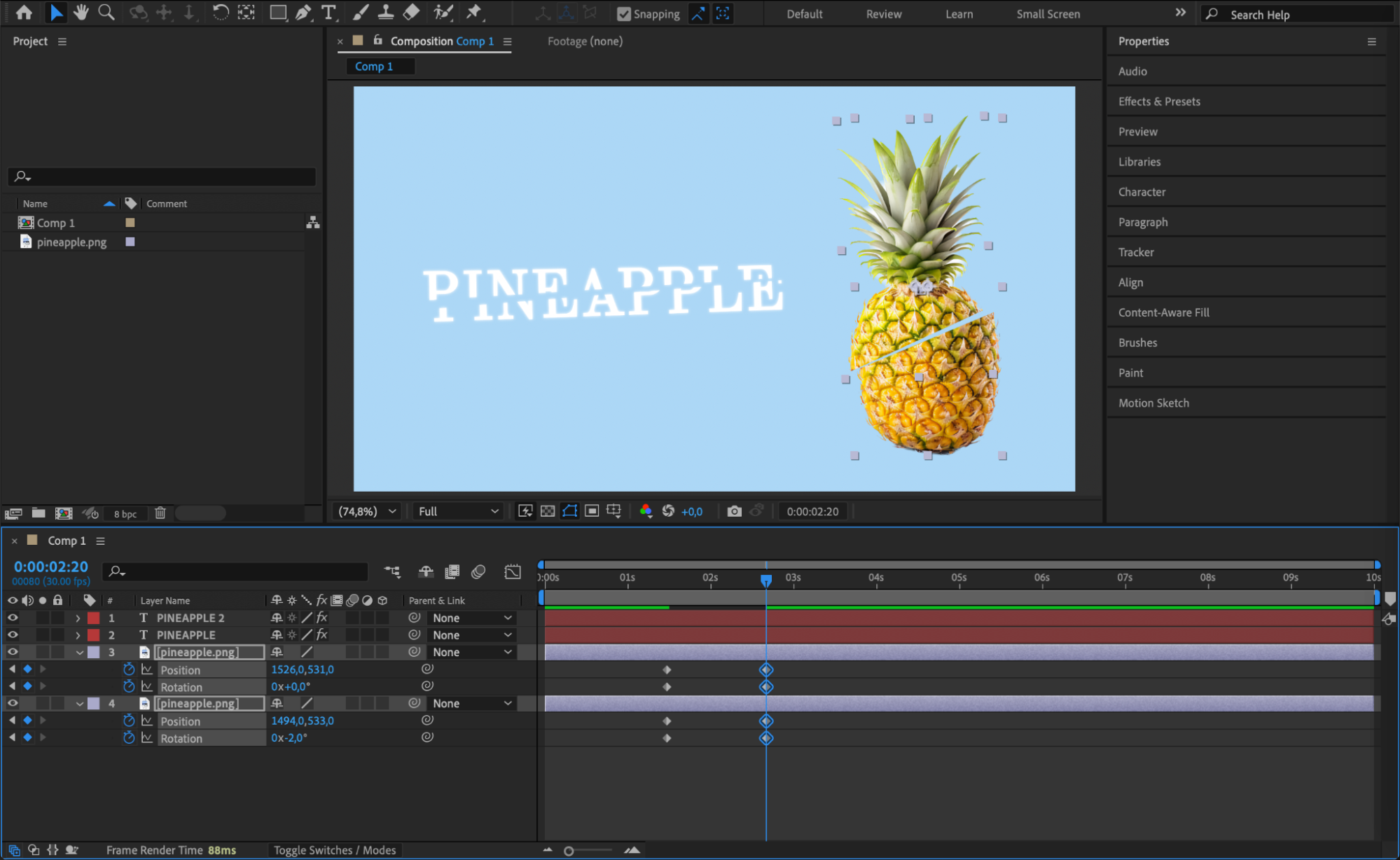This screenshot has width=1400, height=860.
Task: Switch to the Footage (none) tab
Action: [x=585, y=41]
